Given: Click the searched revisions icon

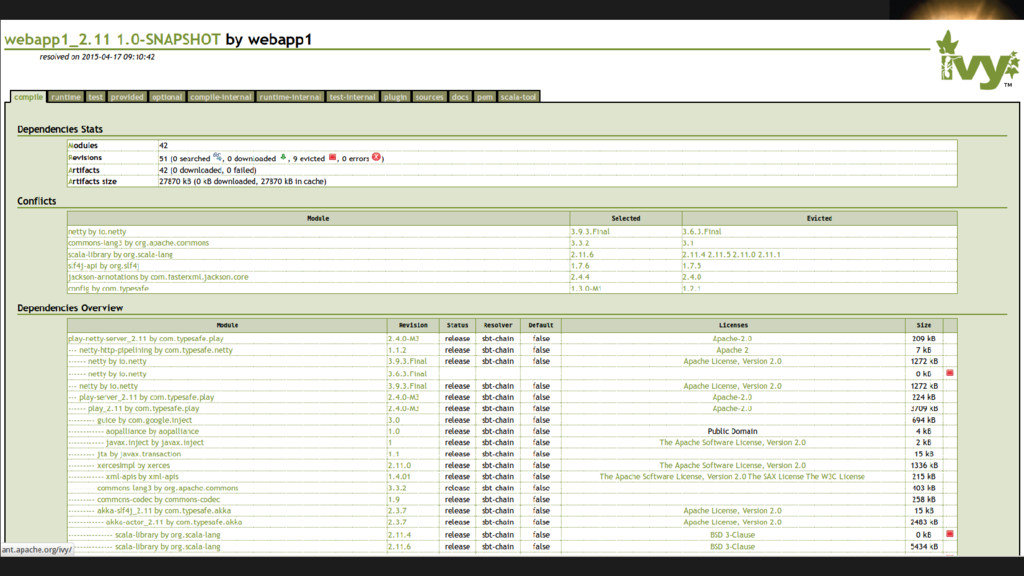Looking at the screenshot, I should [217, 157].
